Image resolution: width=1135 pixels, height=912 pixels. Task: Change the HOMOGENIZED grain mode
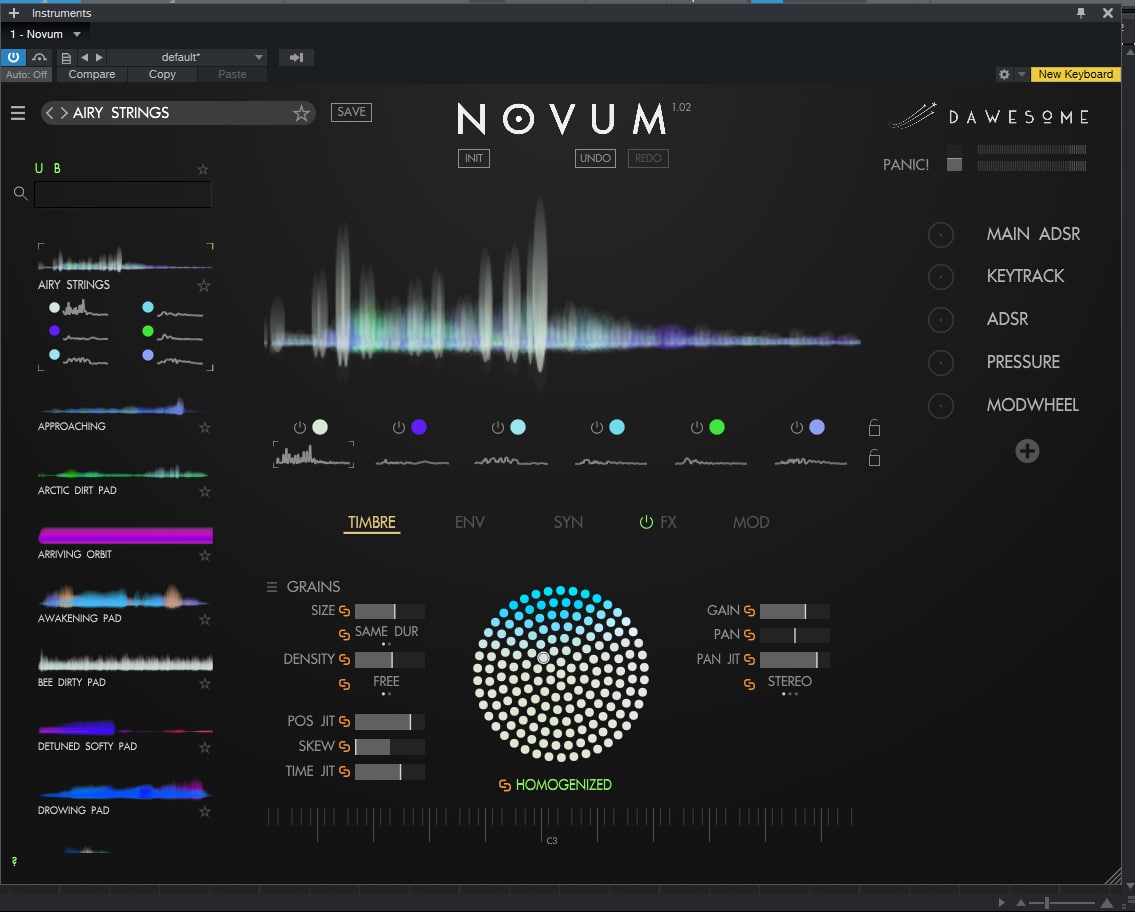point(563,785)
